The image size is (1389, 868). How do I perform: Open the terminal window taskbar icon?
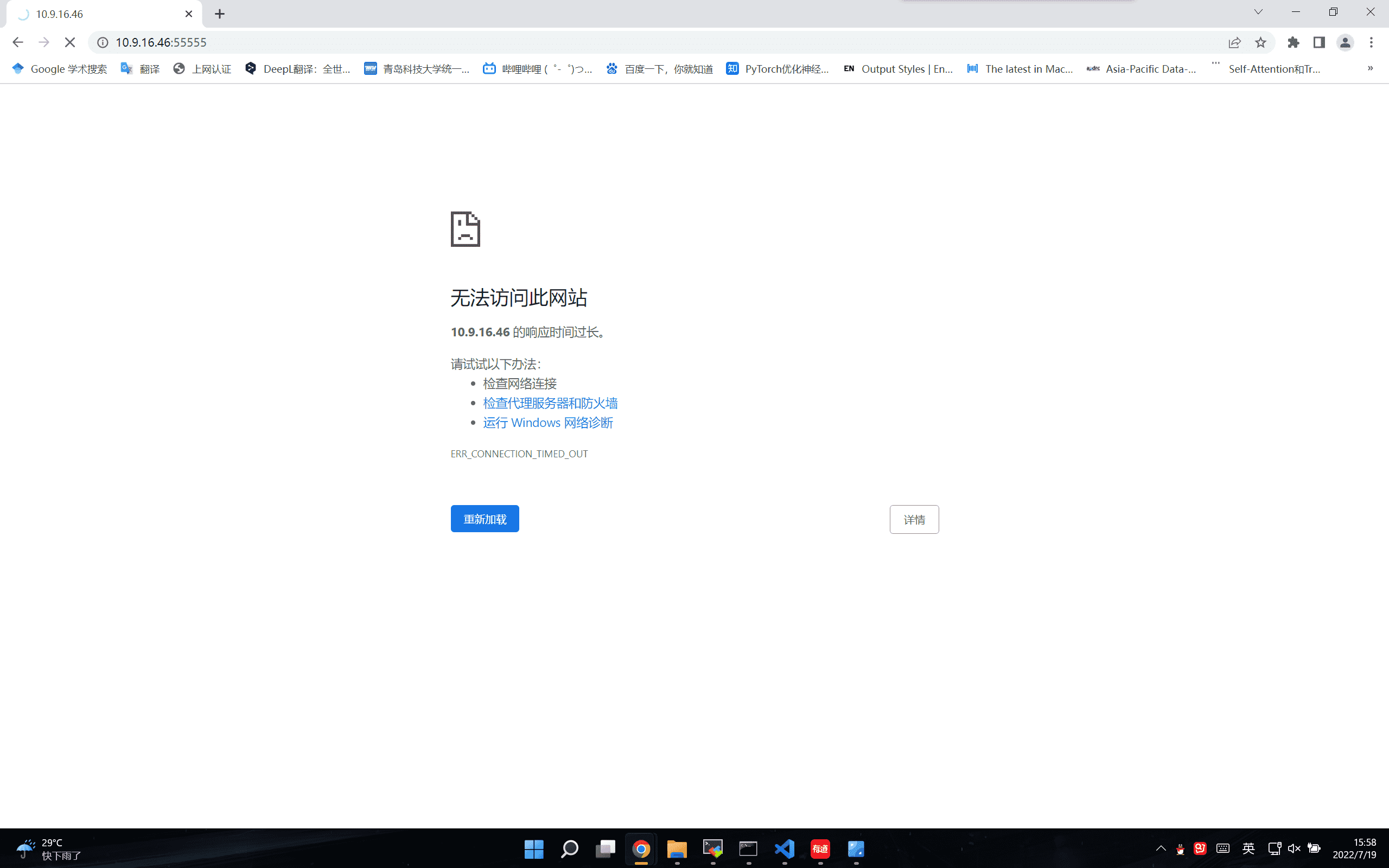748,849
